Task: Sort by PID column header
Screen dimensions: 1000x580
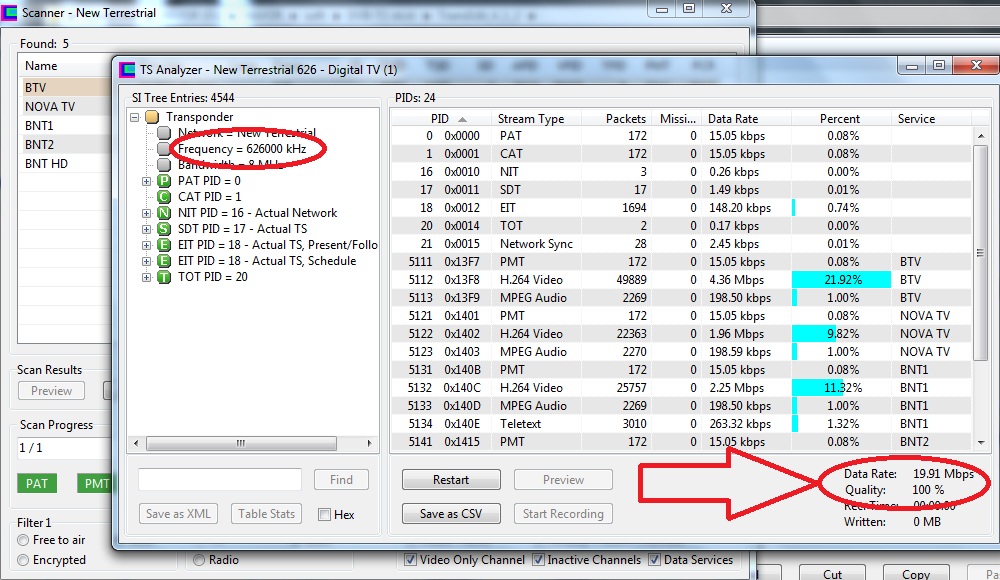Action: pos(441,119)
